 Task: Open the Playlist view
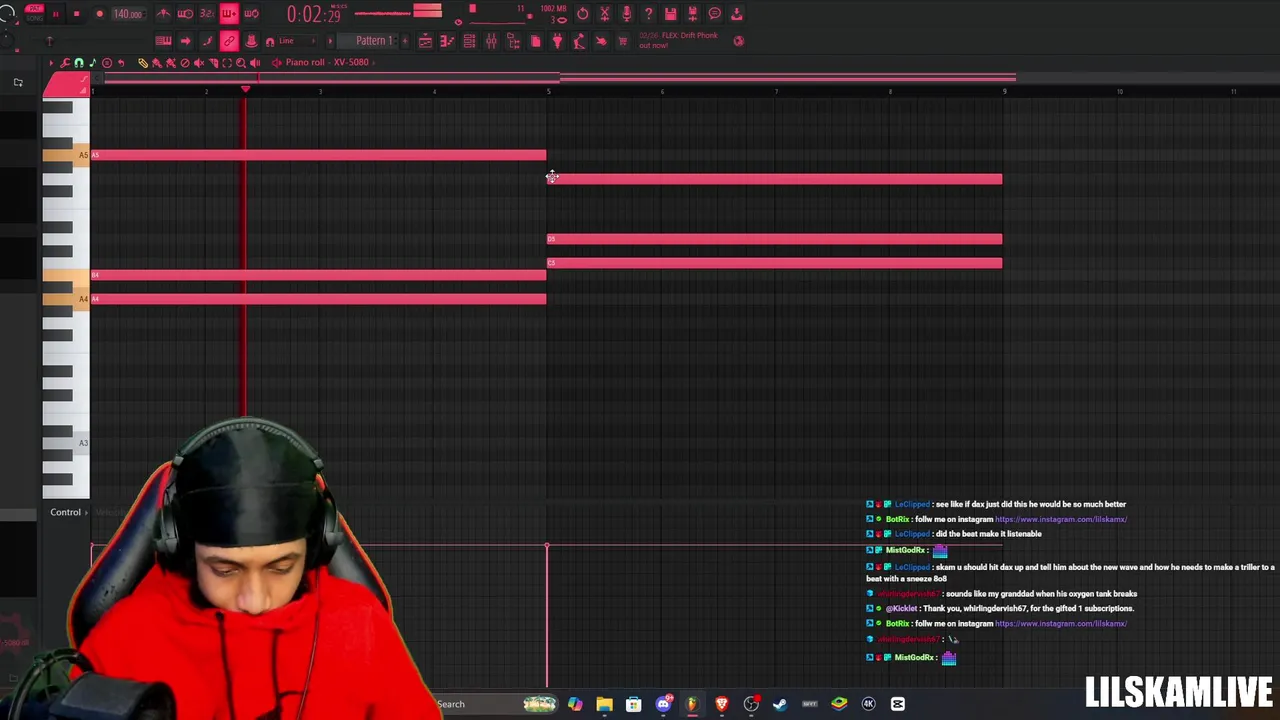click(x=425, y=41)
